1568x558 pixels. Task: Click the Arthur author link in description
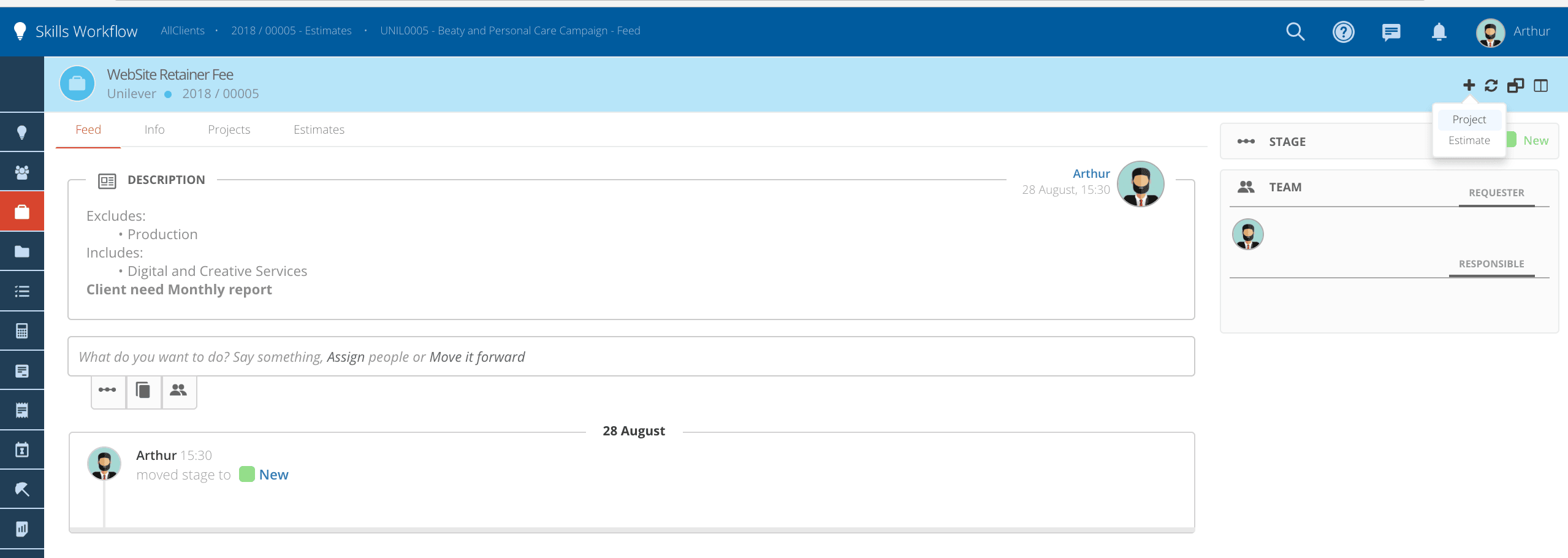pos(1091,174)
